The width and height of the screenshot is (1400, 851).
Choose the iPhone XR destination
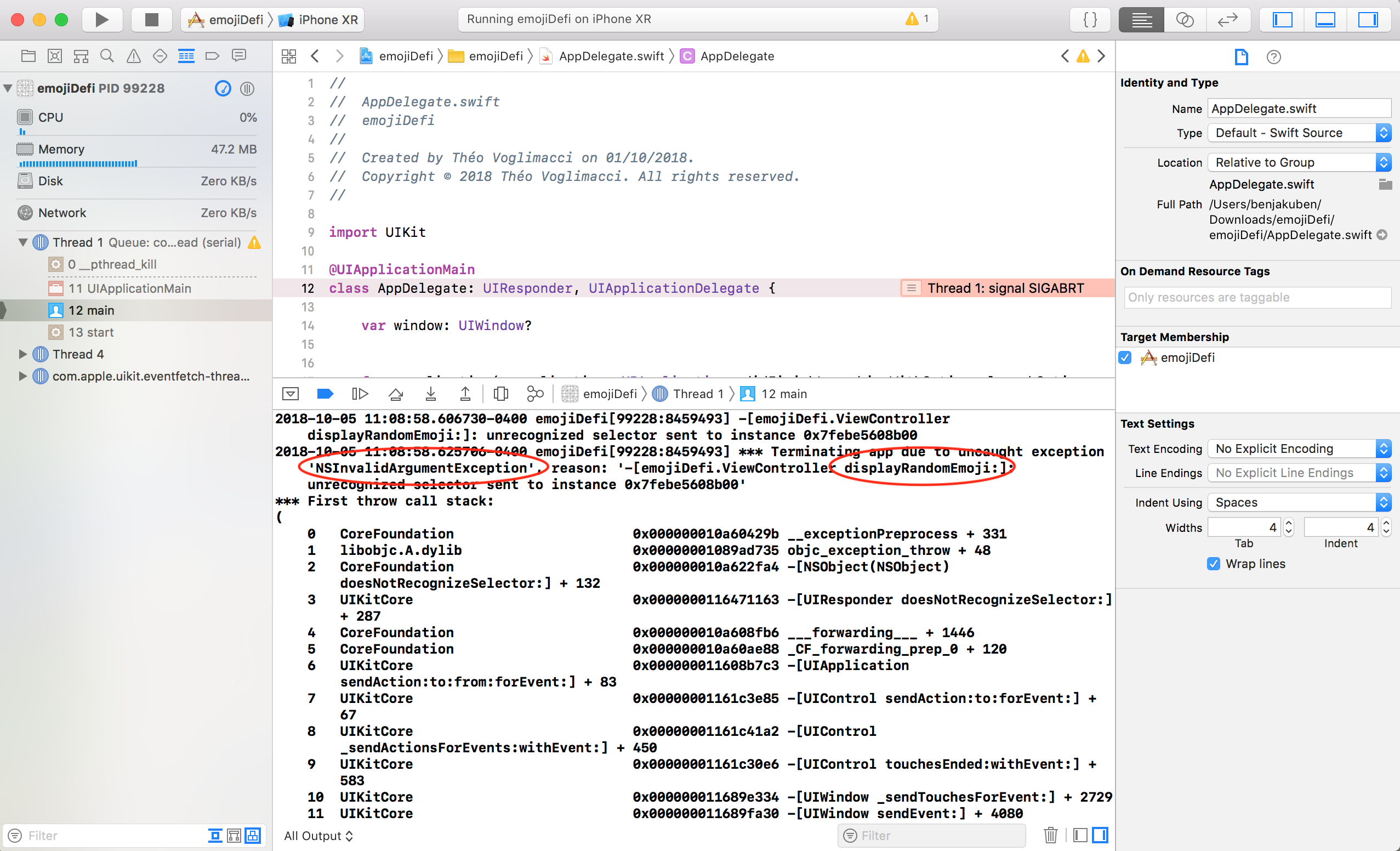(318, 20)
